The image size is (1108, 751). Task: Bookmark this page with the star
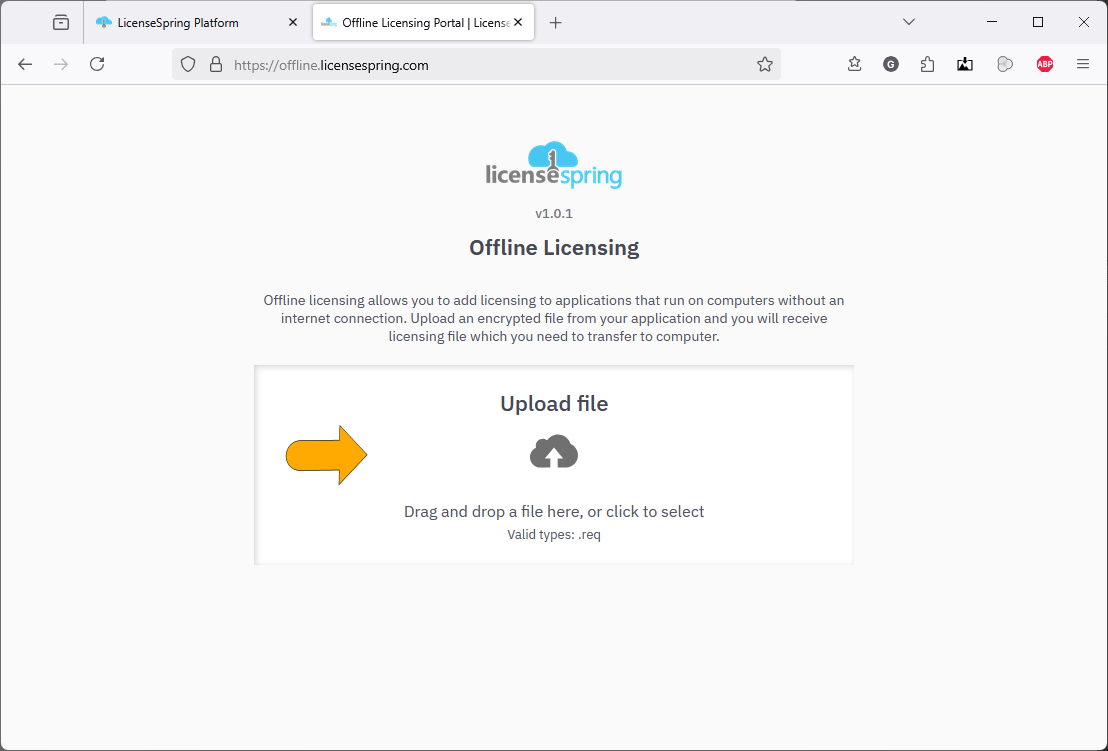coord(765,64)
